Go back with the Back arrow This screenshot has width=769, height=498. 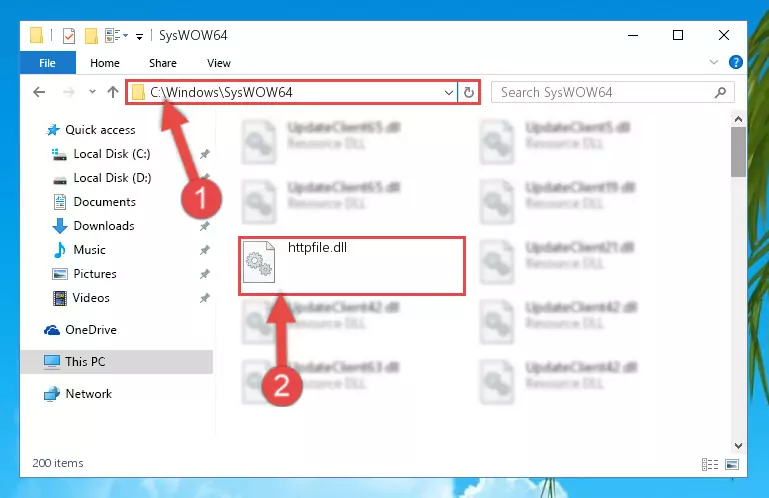click(39, 92)
